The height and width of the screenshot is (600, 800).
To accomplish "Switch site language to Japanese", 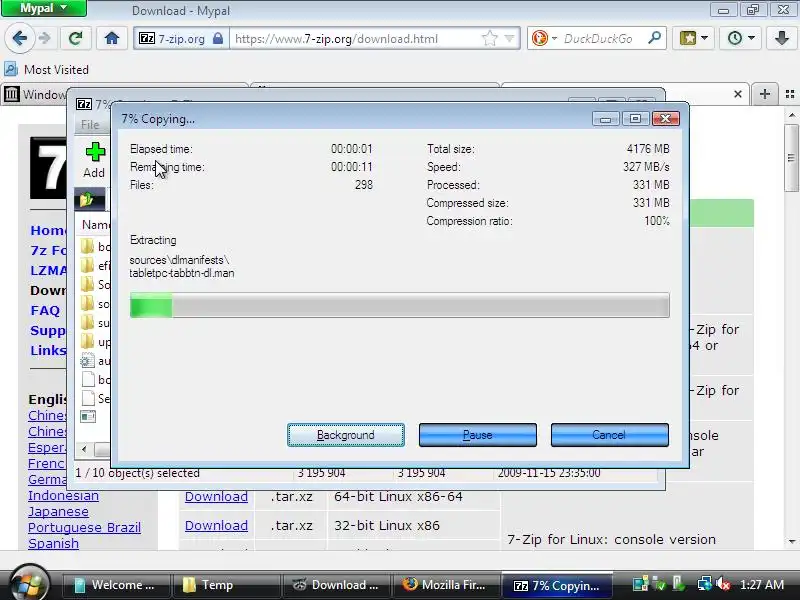I will pyautogui.click(x=58, y=511).
